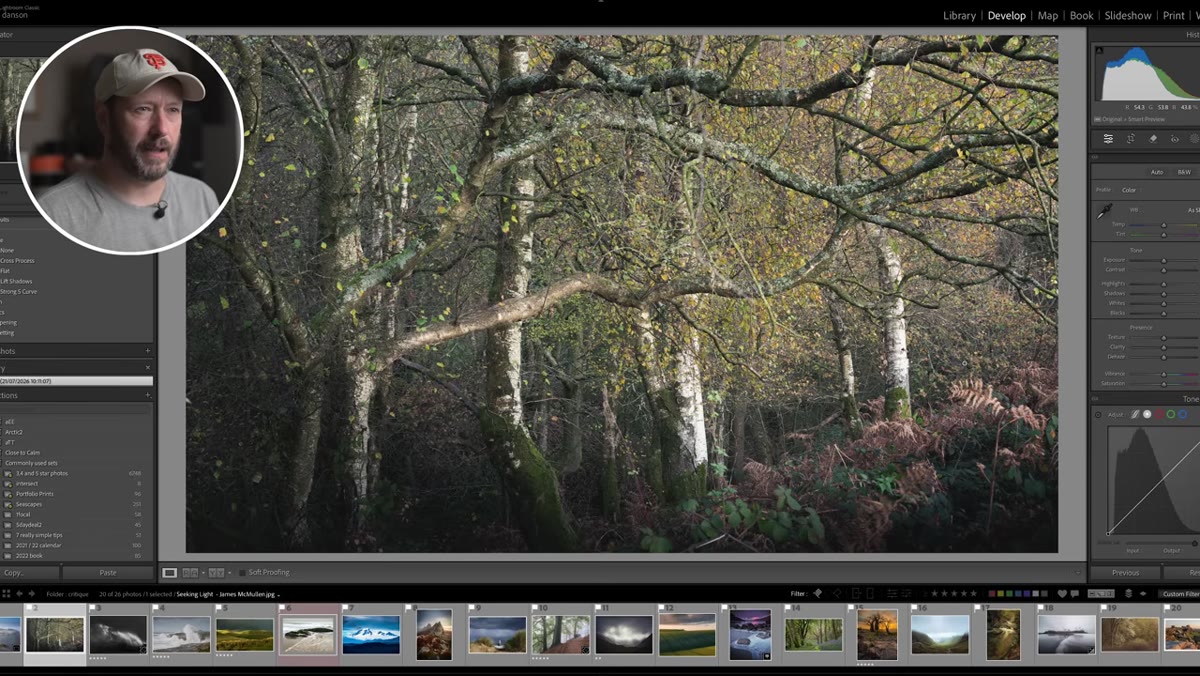Viewport: 1200px width, 676px height.
Task: Toggle the Tone Curve panel switch
Action: (x=1095, y=399)
